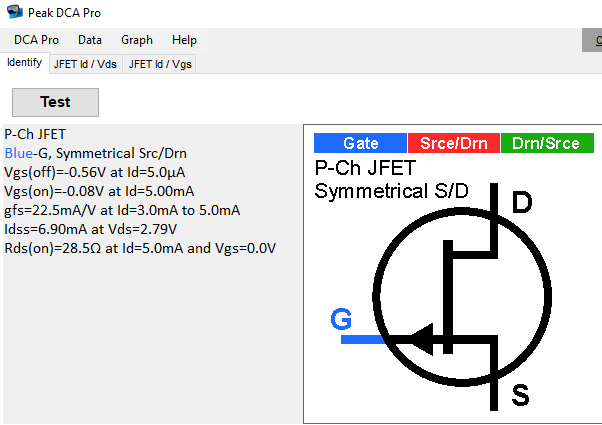The width and height of the screenshot is (602, 425).
Task: Click the blue G gate label in diagram
Action: (x=341, y=319)
